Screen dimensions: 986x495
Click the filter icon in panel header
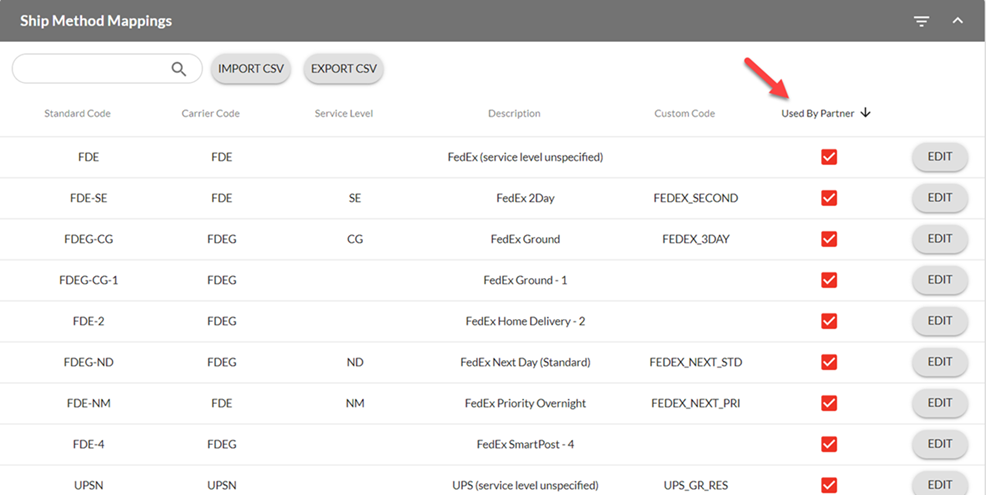pos(922,21)
